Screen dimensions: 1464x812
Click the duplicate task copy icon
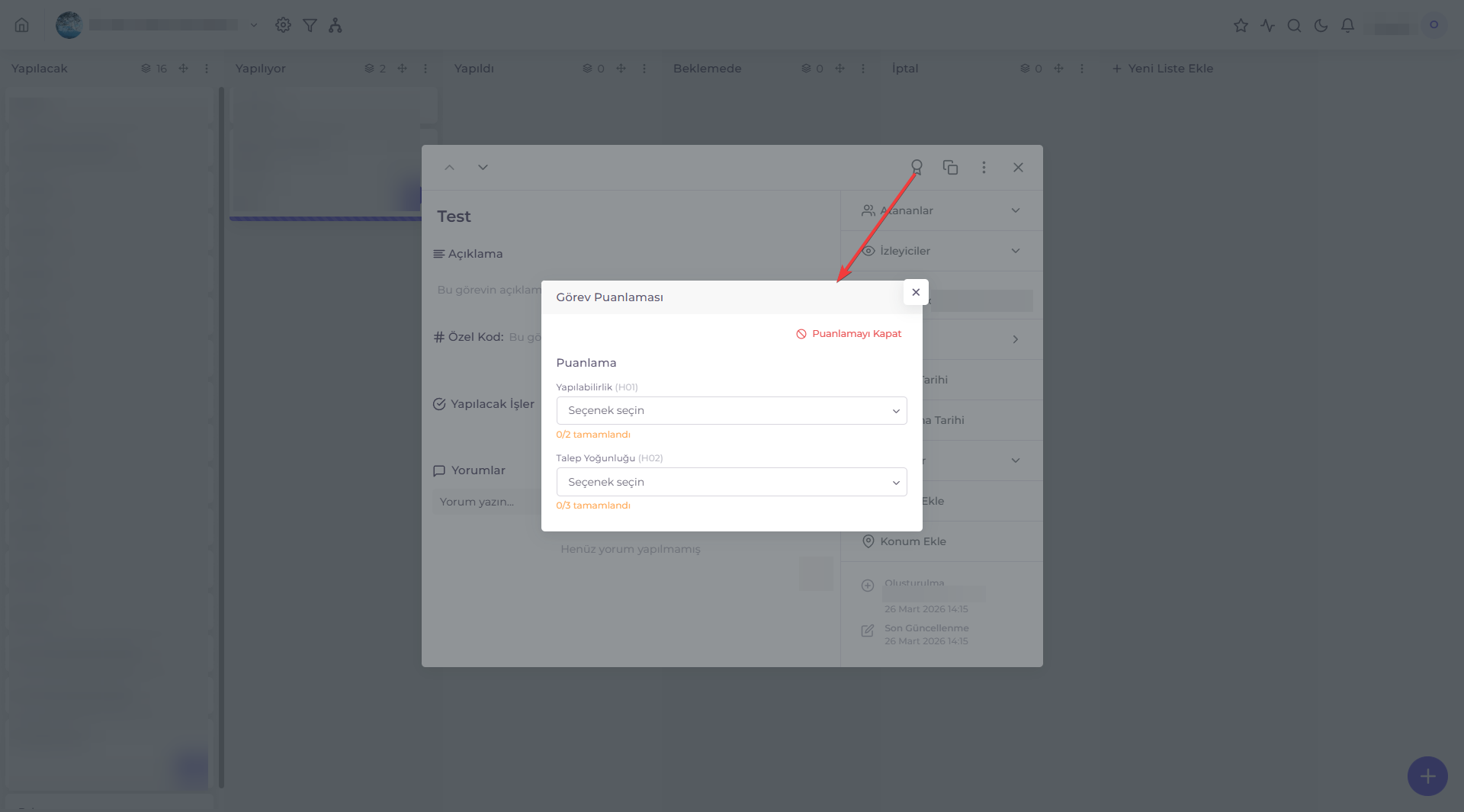pyautogui.click(x=950, y=167)
